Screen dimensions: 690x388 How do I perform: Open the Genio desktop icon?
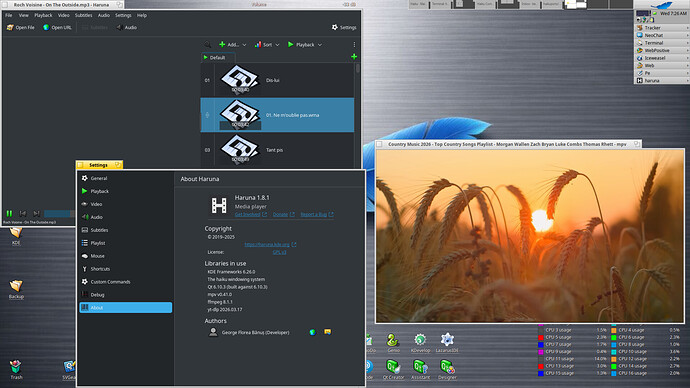[393, 343]
